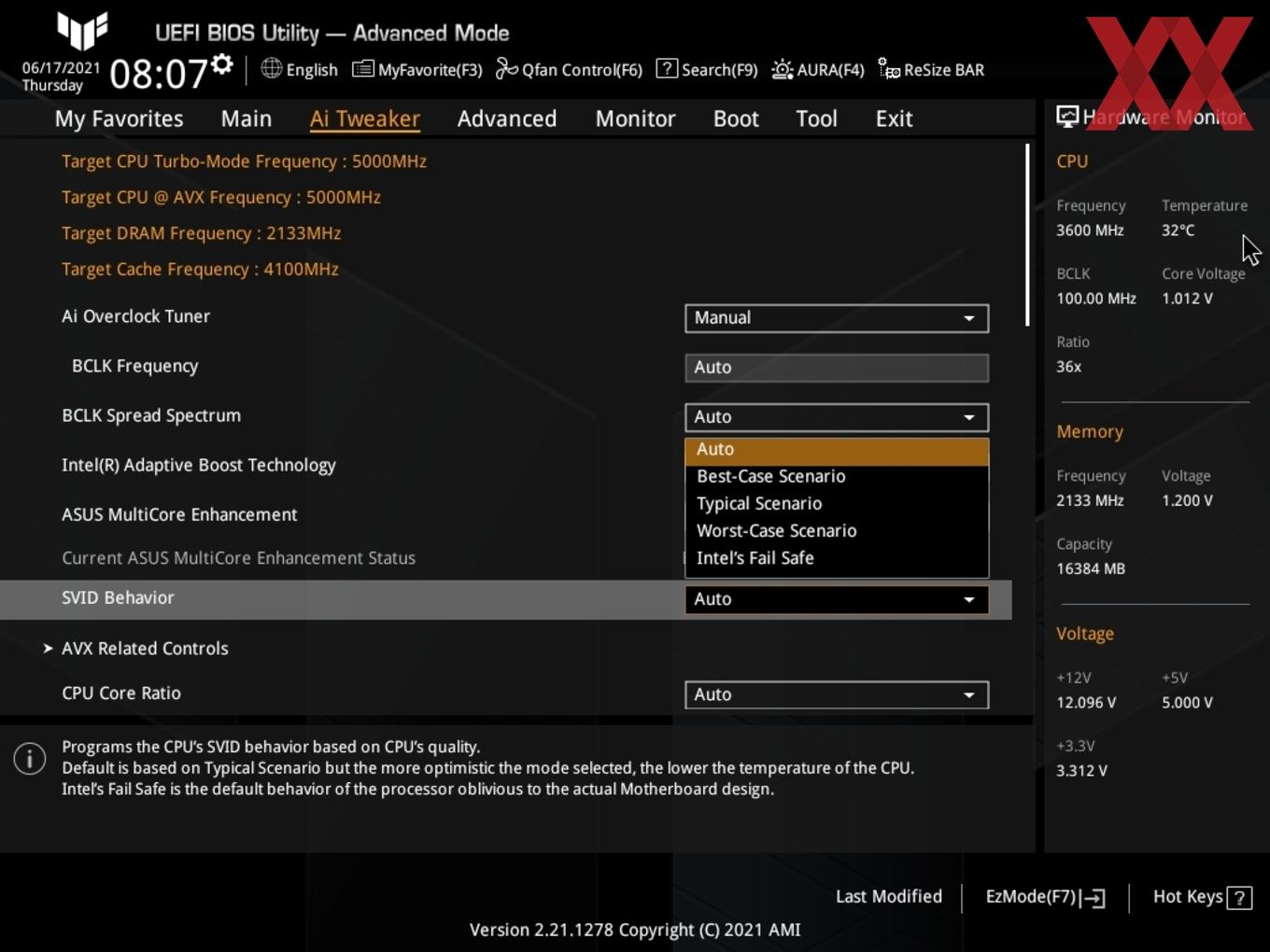Viewport: 1270px width, 952px height.
Task: Open the CPU Core Ratio dropdown
Action: pos(837,694)
